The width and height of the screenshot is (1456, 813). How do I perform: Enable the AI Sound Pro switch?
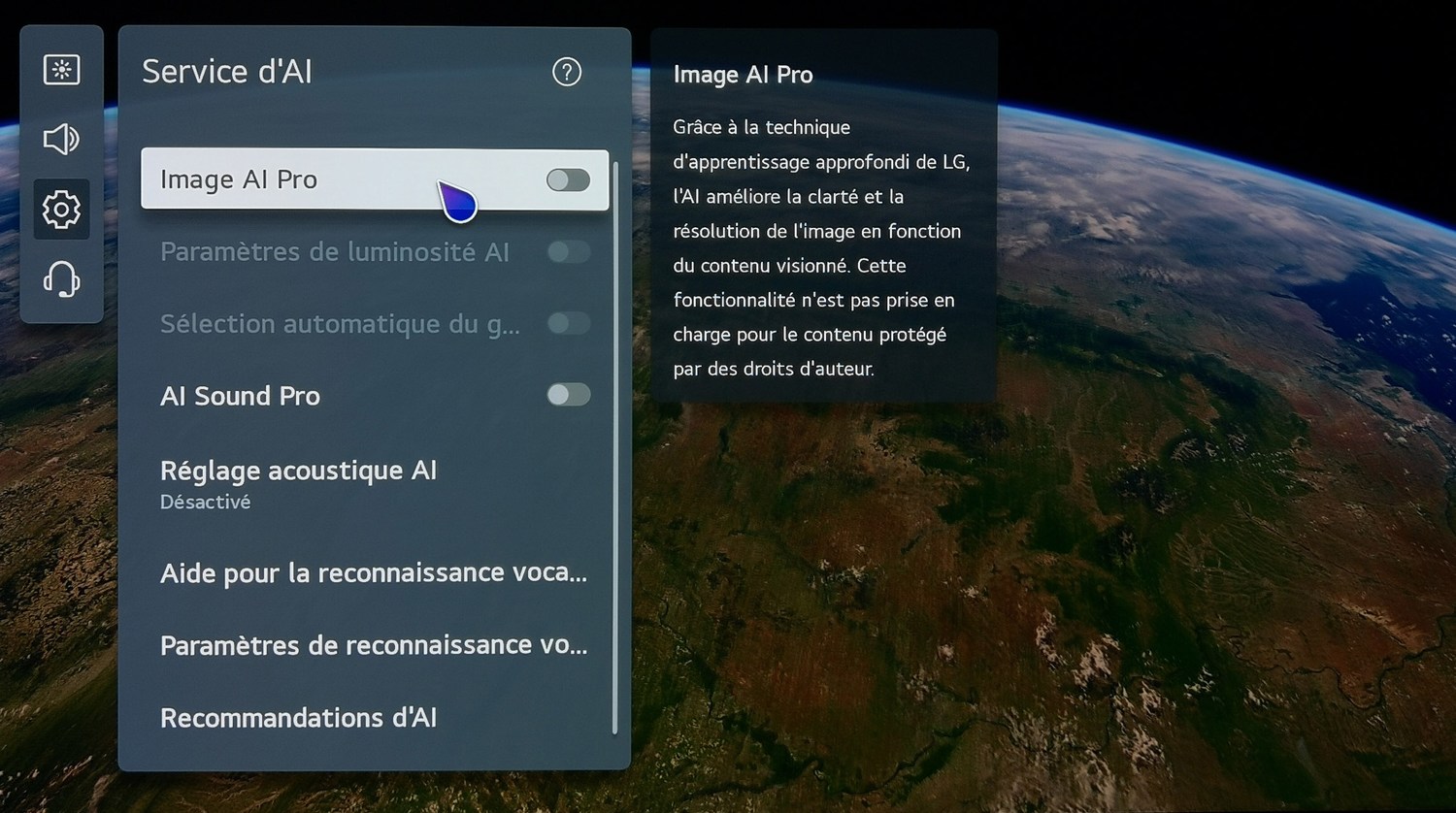(568, 394)
